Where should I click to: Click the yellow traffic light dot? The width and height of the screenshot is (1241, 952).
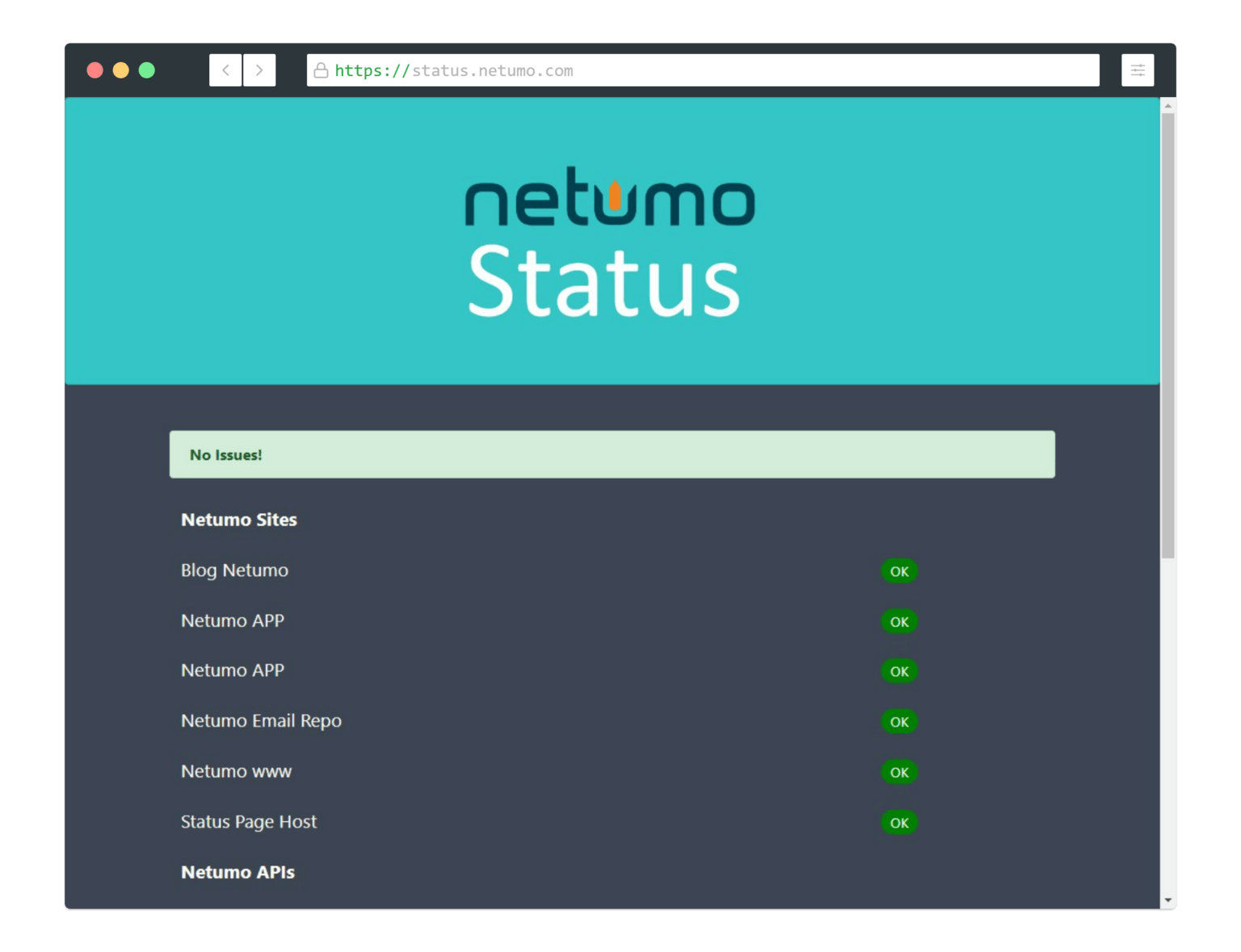coord(120,70)
